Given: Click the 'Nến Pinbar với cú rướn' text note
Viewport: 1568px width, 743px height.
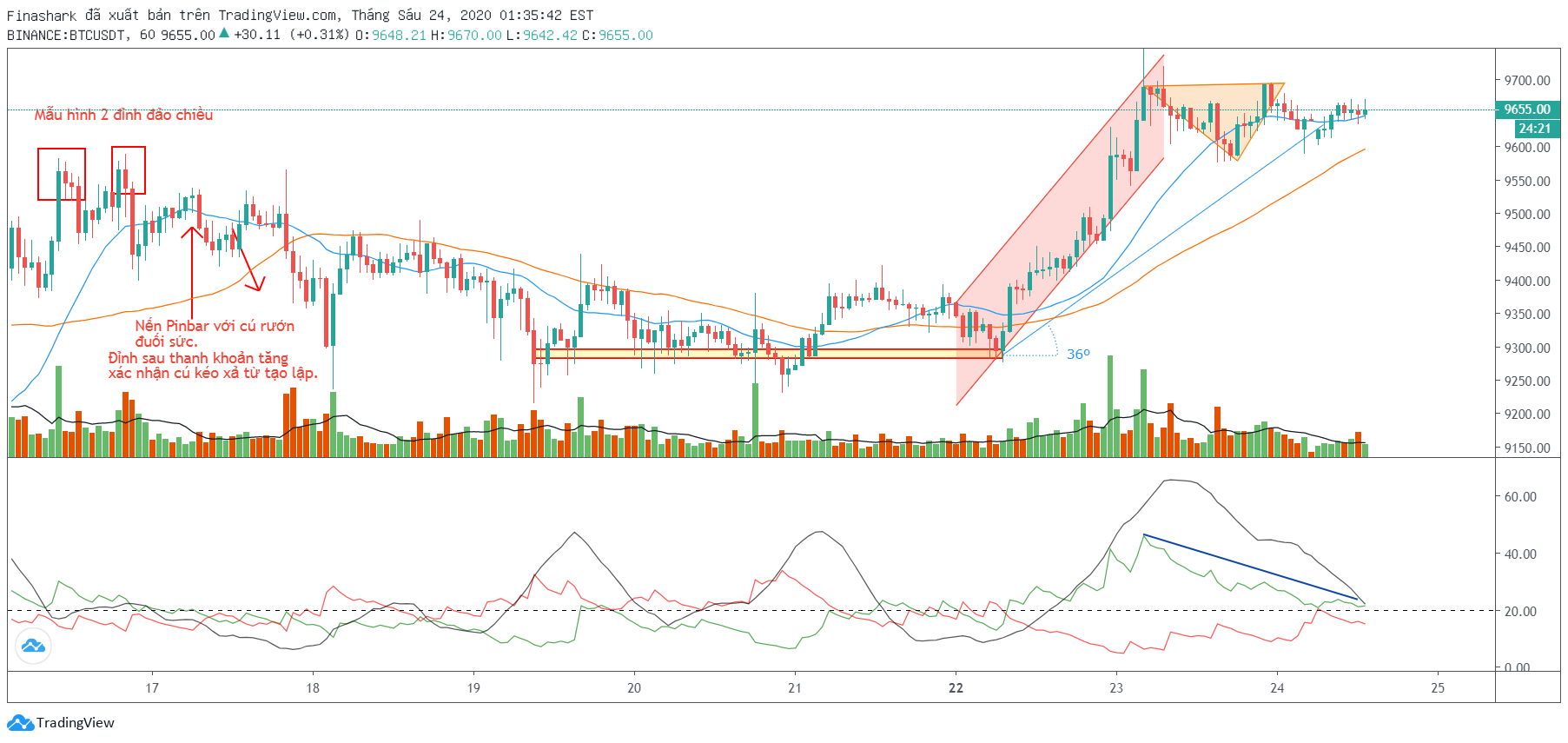Looking at the screenshot, I should 215,326.
